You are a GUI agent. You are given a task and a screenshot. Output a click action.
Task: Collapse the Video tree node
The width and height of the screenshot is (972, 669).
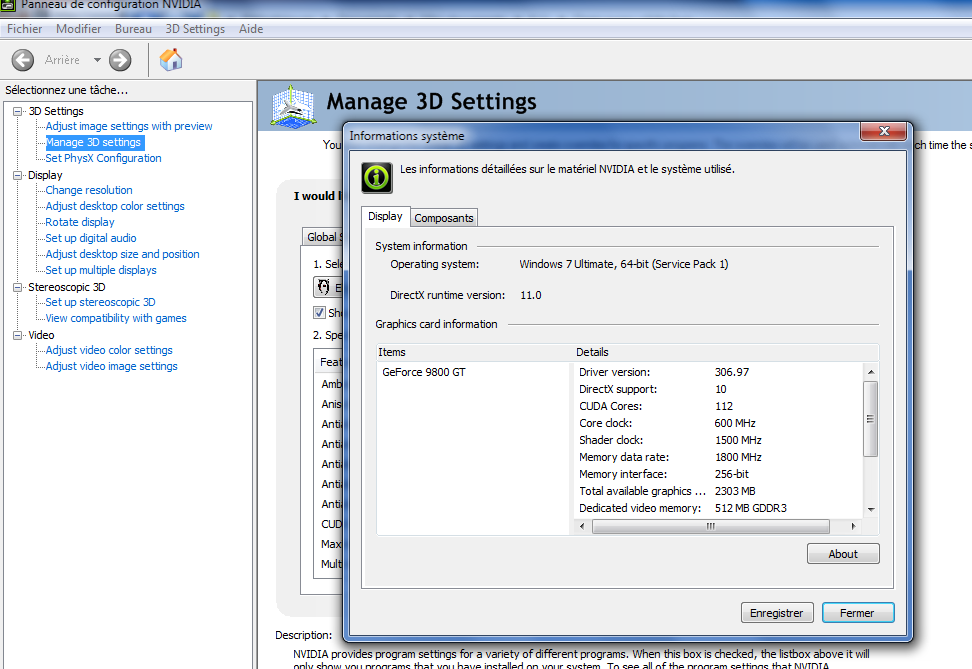[17, 335]
